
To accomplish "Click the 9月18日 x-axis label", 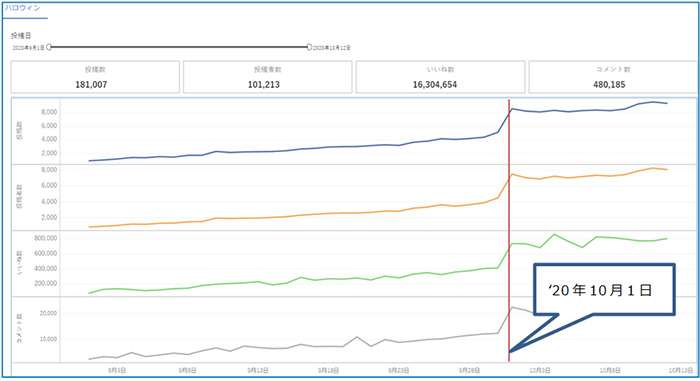I will click(328, 370).
